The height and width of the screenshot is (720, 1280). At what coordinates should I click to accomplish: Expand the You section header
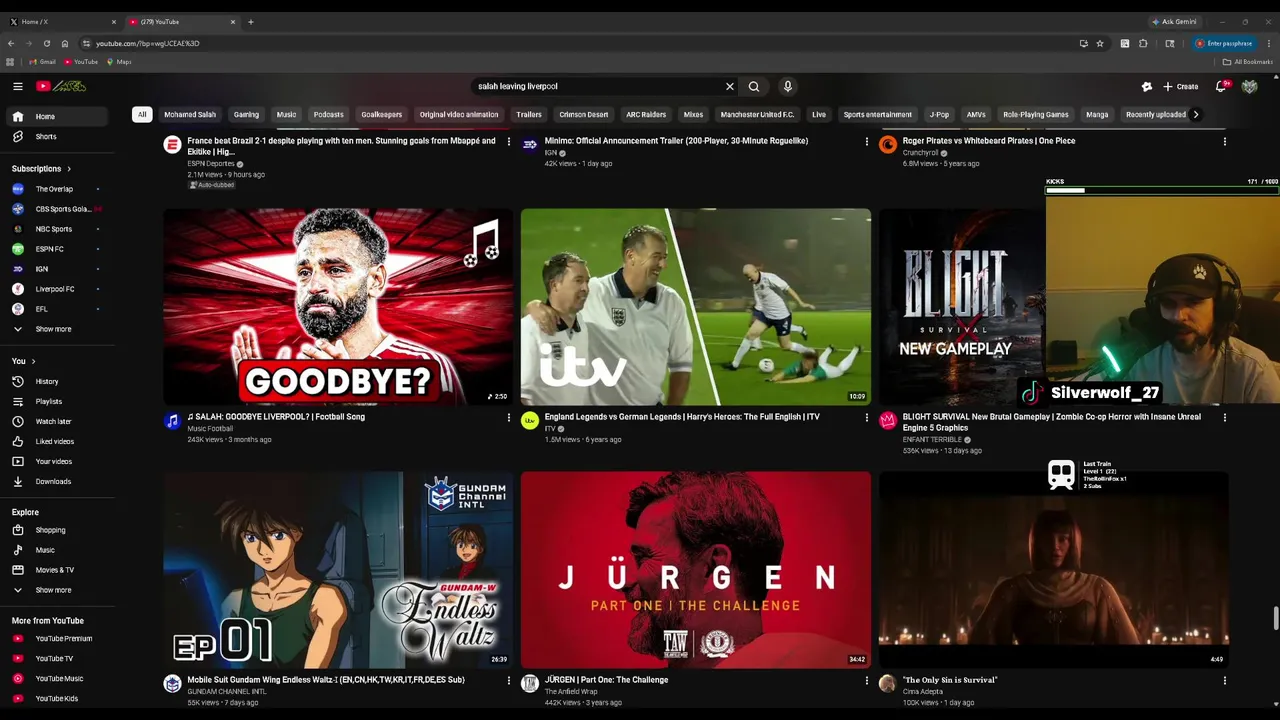point(24,361)
